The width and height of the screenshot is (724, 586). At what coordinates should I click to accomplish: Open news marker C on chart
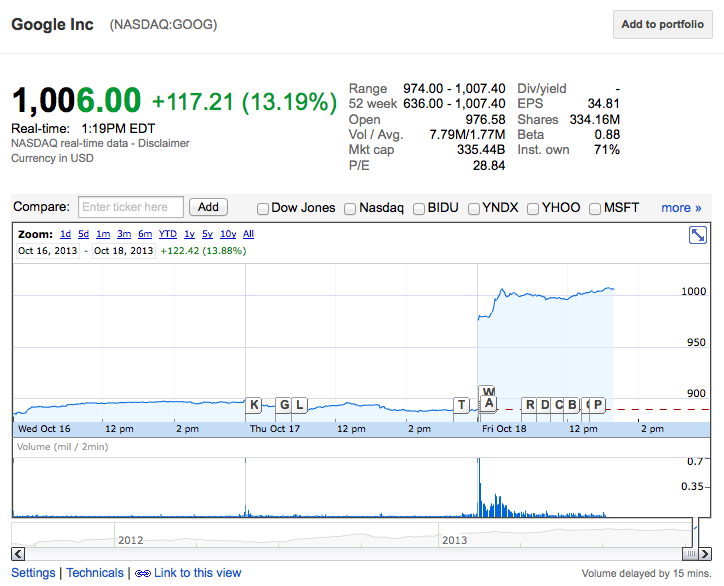pos(558,405)
